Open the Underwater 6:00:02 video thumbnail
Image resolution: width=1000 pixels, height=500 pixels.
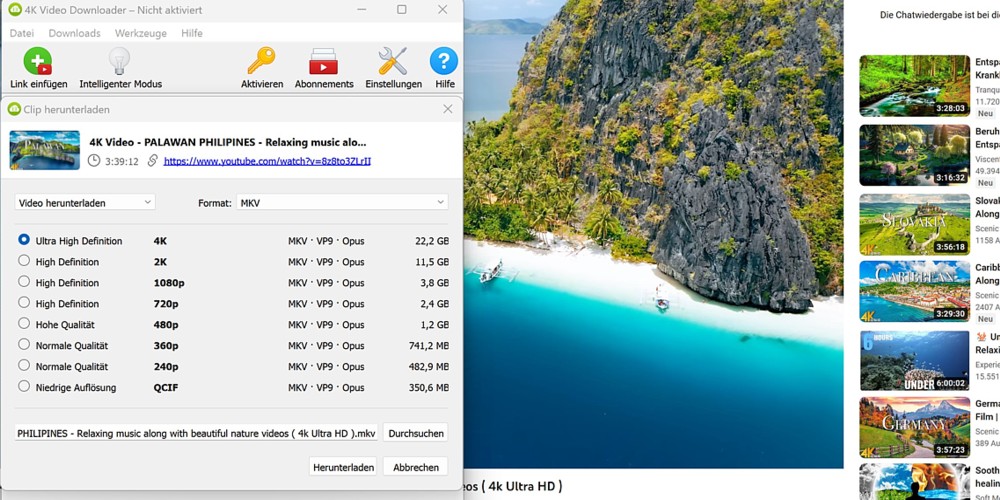pyautogui.click(x=915, y=360)
